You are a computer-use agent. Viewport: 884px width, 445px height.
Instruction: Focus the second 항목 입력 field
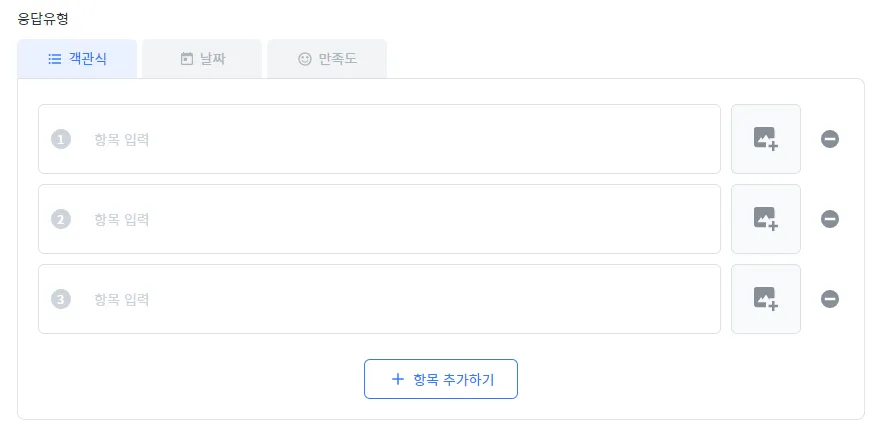400,219
